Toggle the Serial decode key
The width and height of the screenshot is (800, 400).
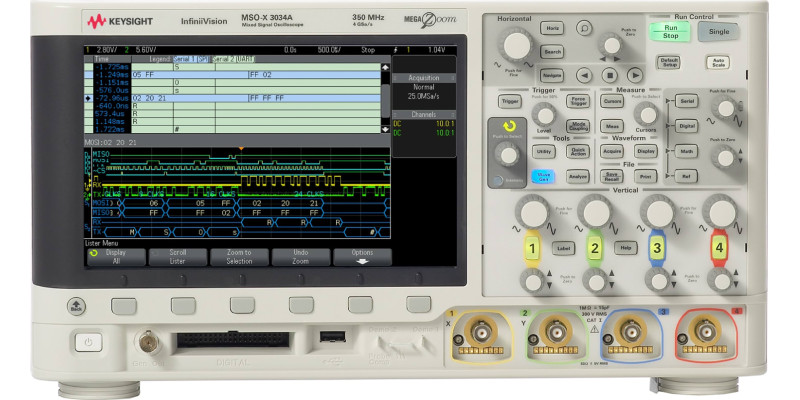(686, 101)
